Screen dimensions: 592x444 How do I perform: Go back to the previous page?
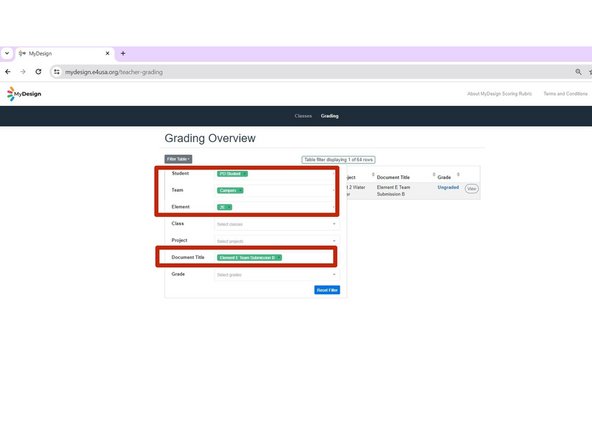click(8, 72)
